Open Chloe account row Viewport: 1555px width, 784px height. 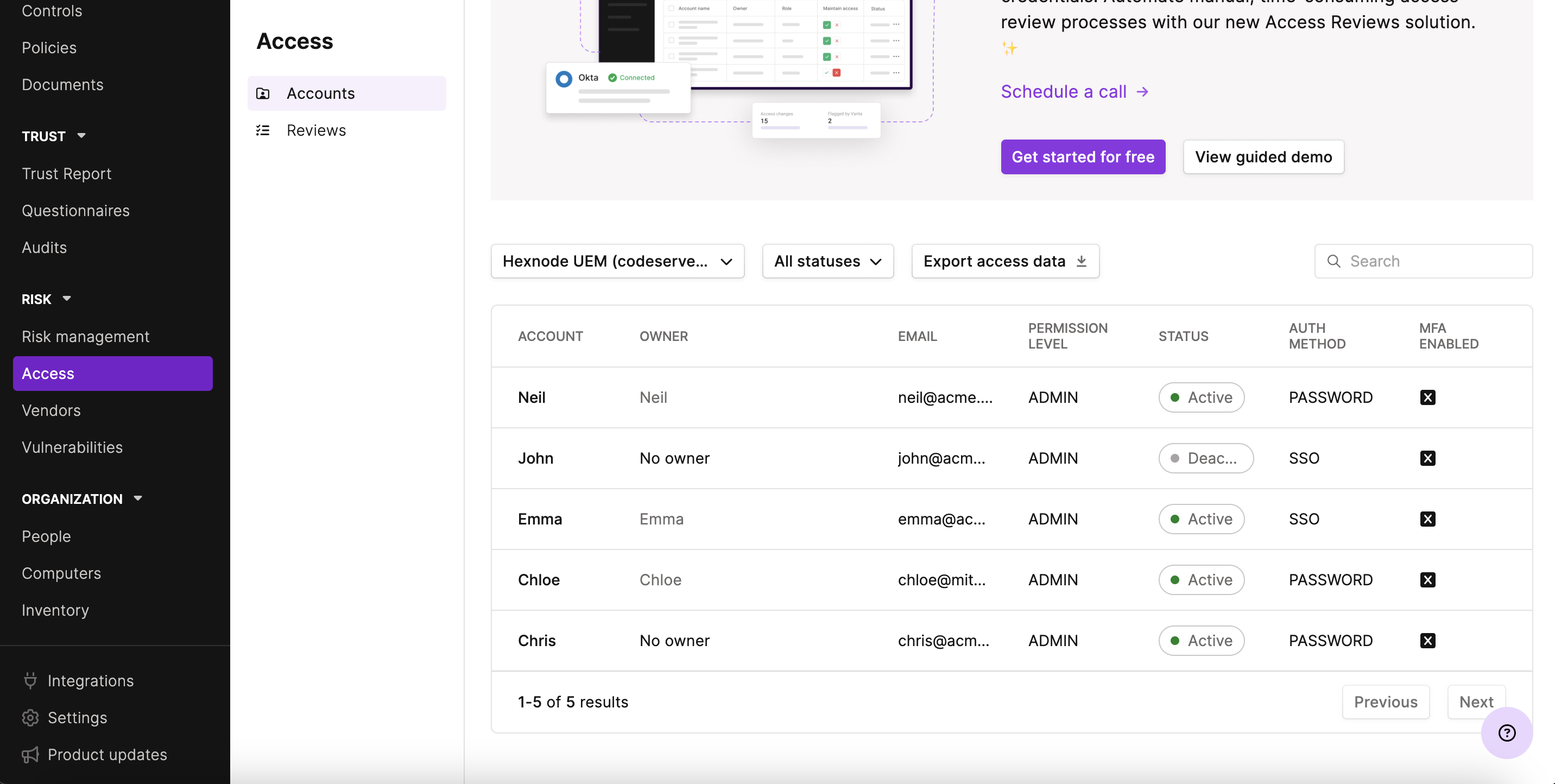1012,580
